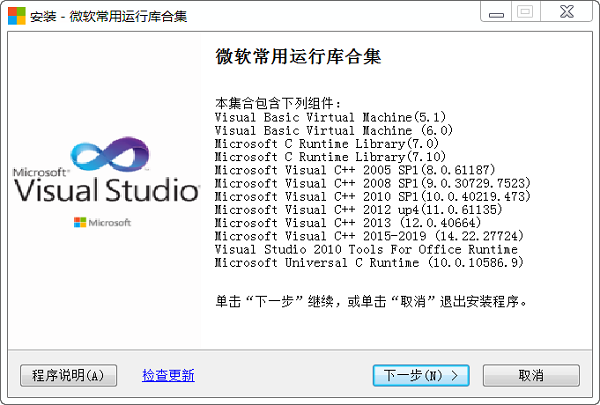Click the line Visual C++ 2010 SP1(10.0.40219.473)
This screenshot has height=405, width=600.
coord(373,196)
